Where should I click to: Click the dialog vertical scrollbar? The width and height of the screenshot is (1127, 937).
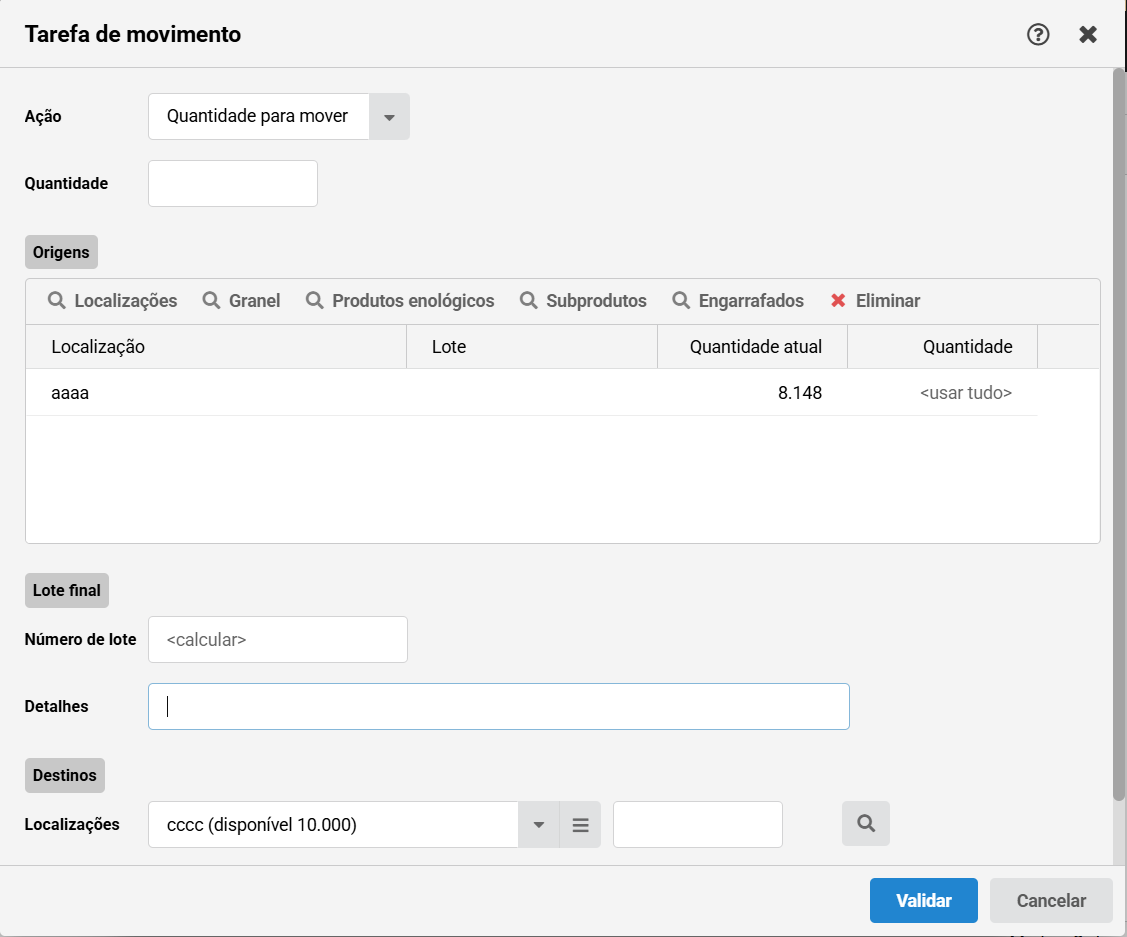coord(1119,435)
